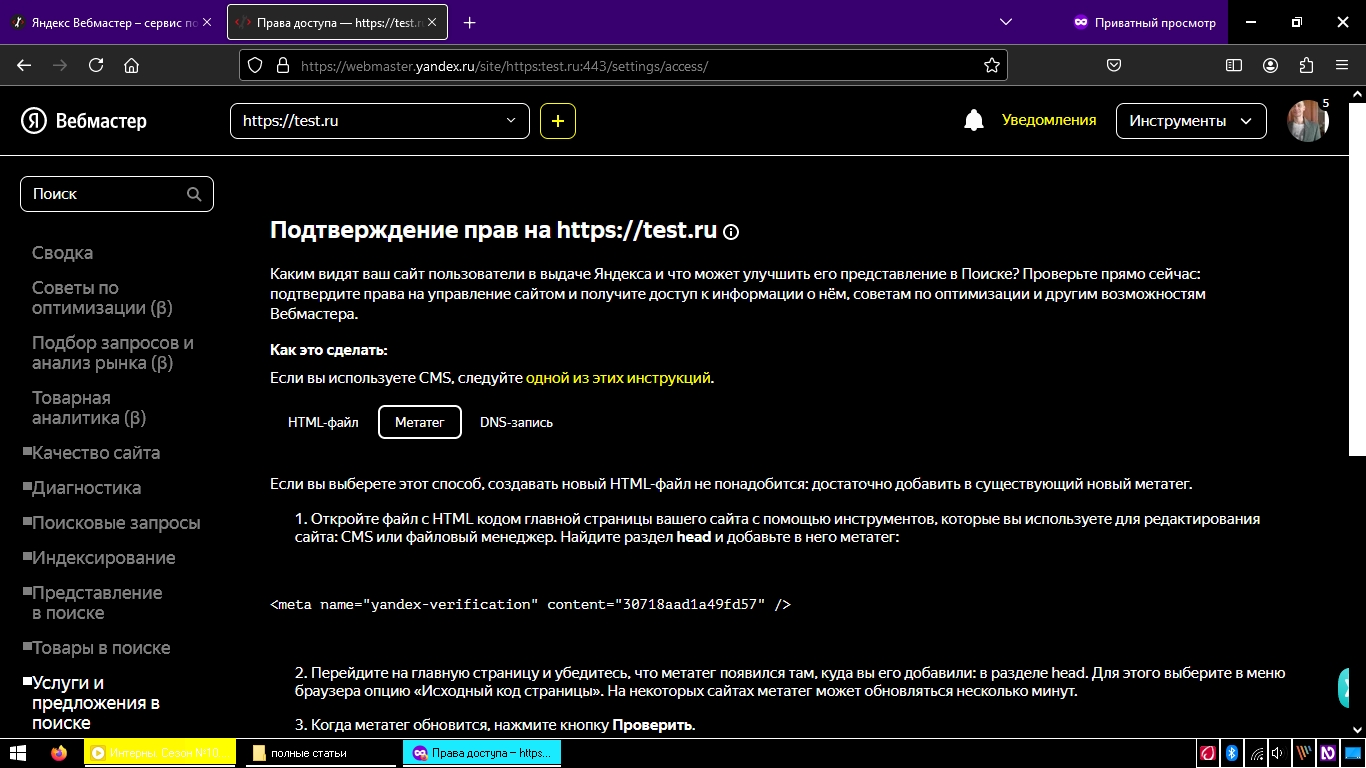
Task: Open the Firefox icon in taskbar
Action: [x=59, y=753]
